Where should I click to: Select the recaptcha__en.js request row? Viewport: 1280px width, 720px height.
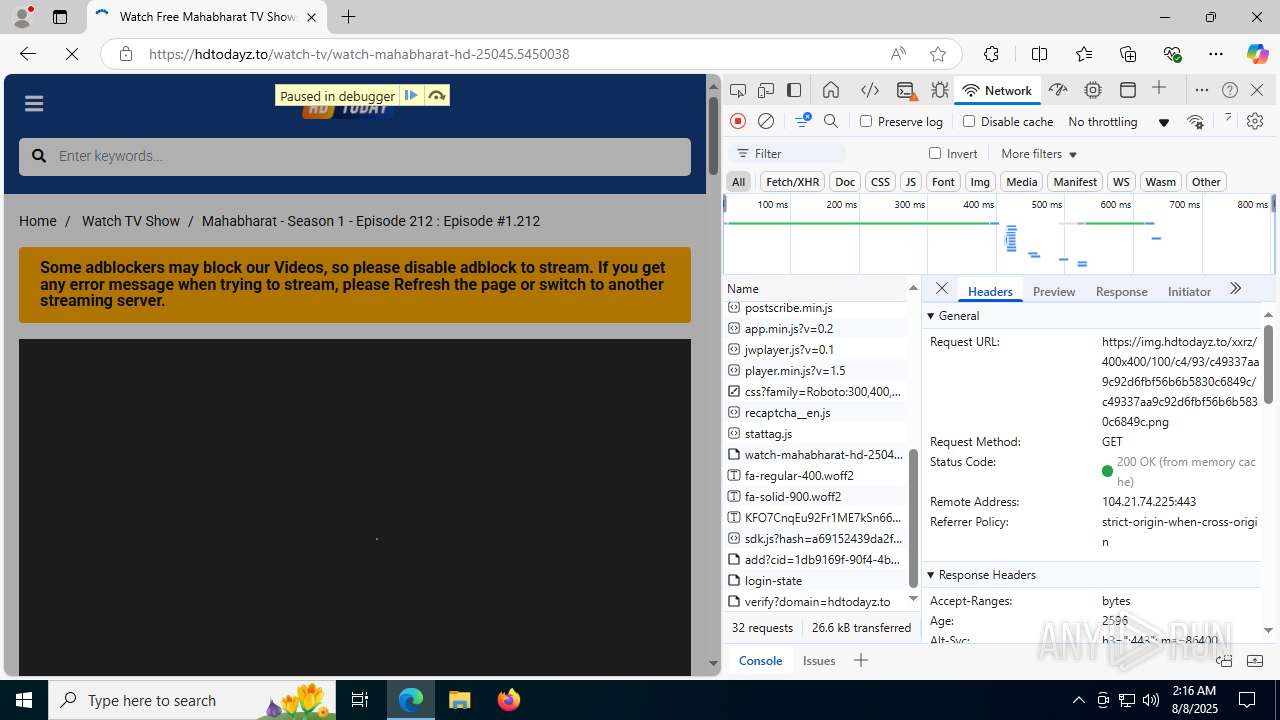[x=815, y=412]
